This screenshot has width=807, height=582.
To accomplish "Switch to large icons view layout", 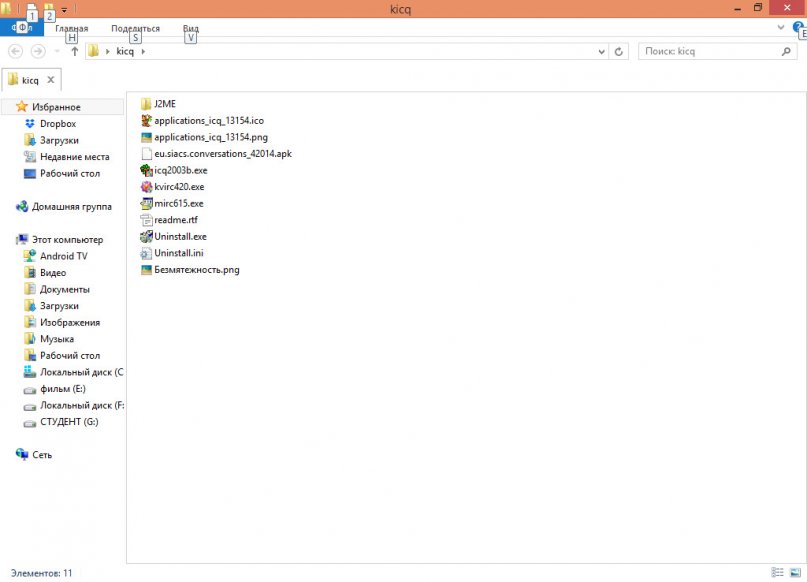I will pos(795,572).
